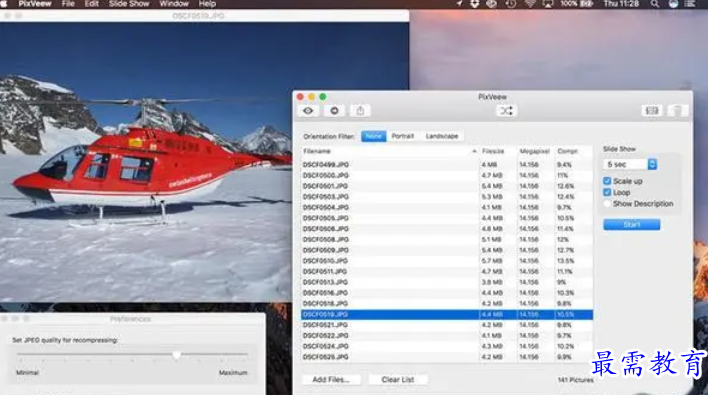The image size is (713, 395).
Task: Open the 5 sec interval dropdown
Action: click(x=630, y=164)
